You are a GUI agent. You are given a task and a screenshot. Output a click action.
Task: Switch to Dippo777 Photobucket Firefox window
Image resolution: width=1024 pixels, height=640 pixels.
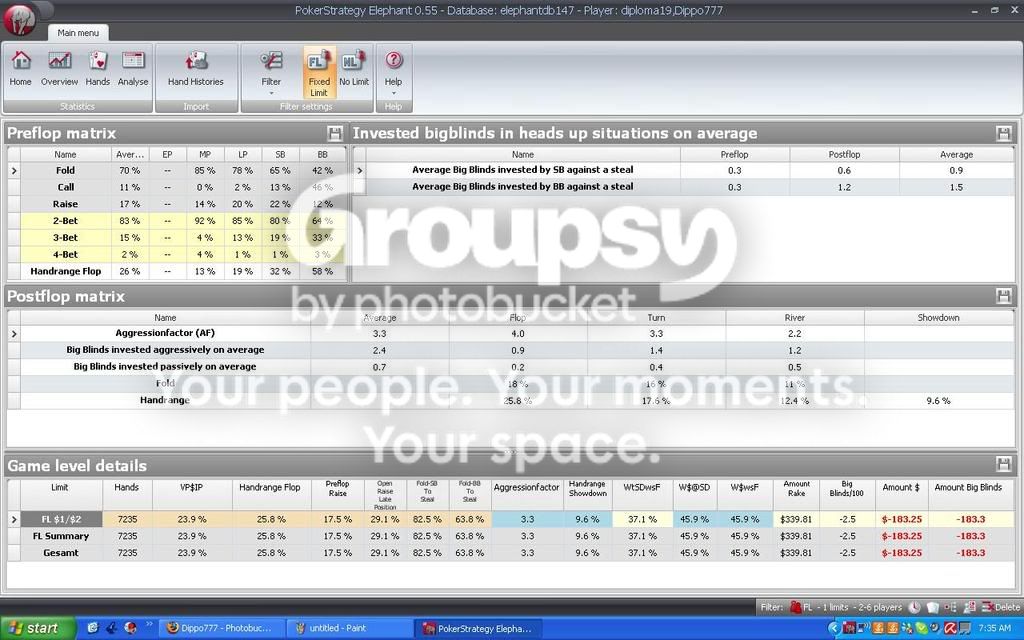tap(221, 628)
